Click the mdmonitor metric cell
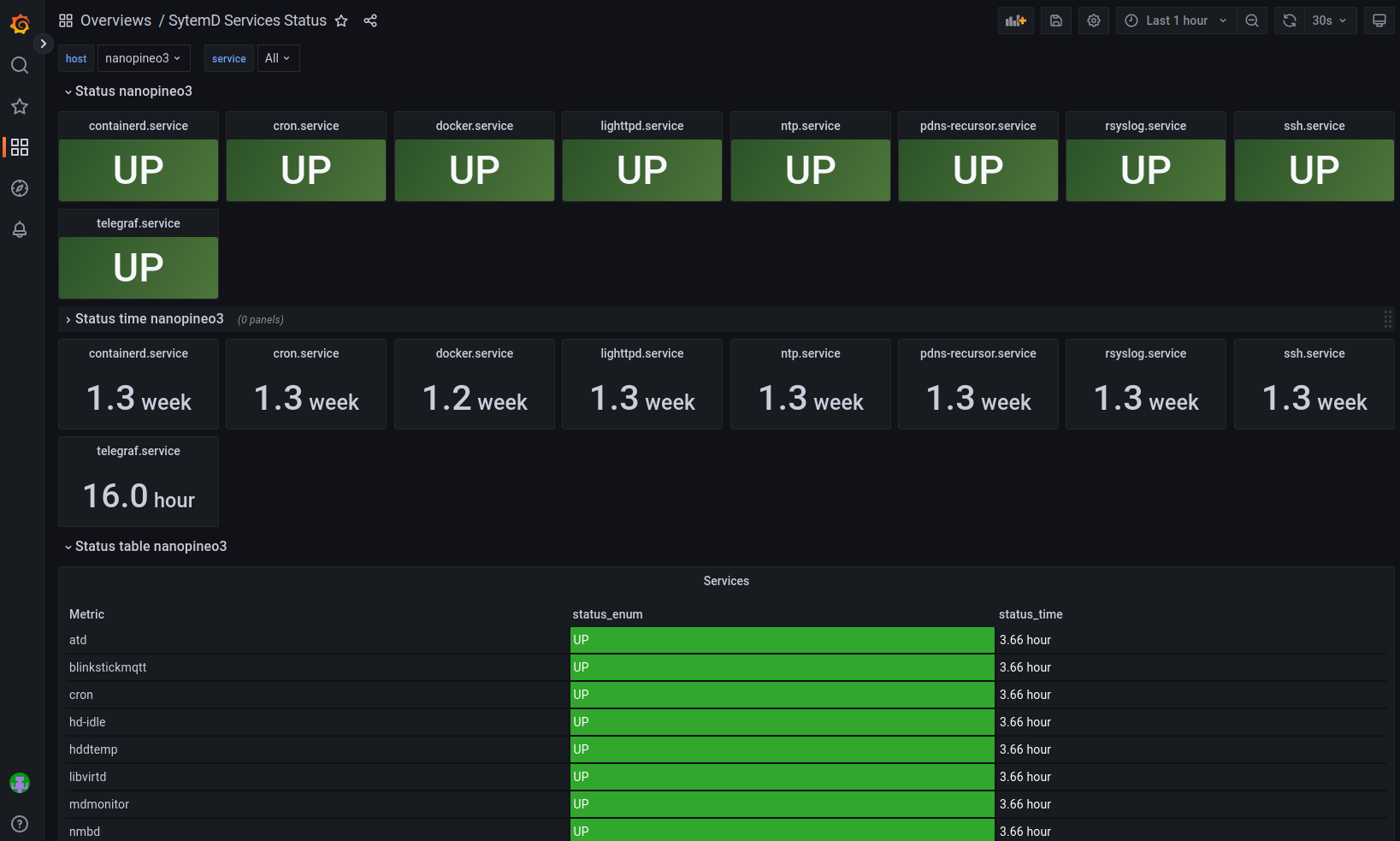This screenshot has width=1400, height=841. pyautogui.click(x=317, y=804)
